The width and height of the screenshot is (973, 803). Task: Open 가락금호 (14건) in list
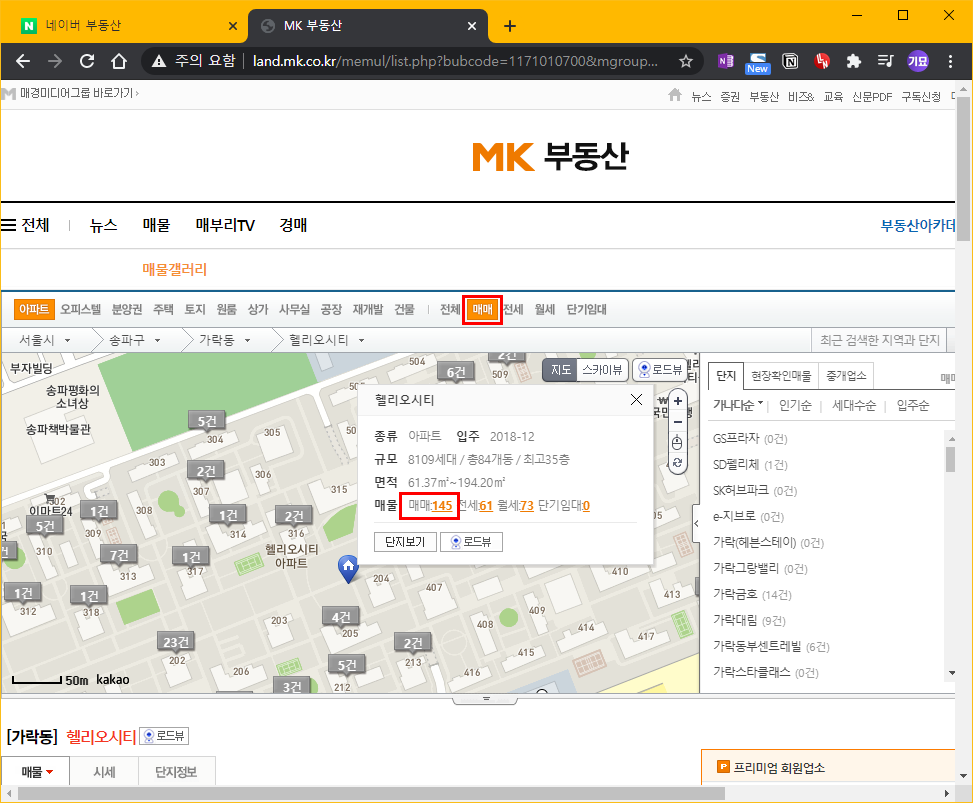click(x=752, y=594)
